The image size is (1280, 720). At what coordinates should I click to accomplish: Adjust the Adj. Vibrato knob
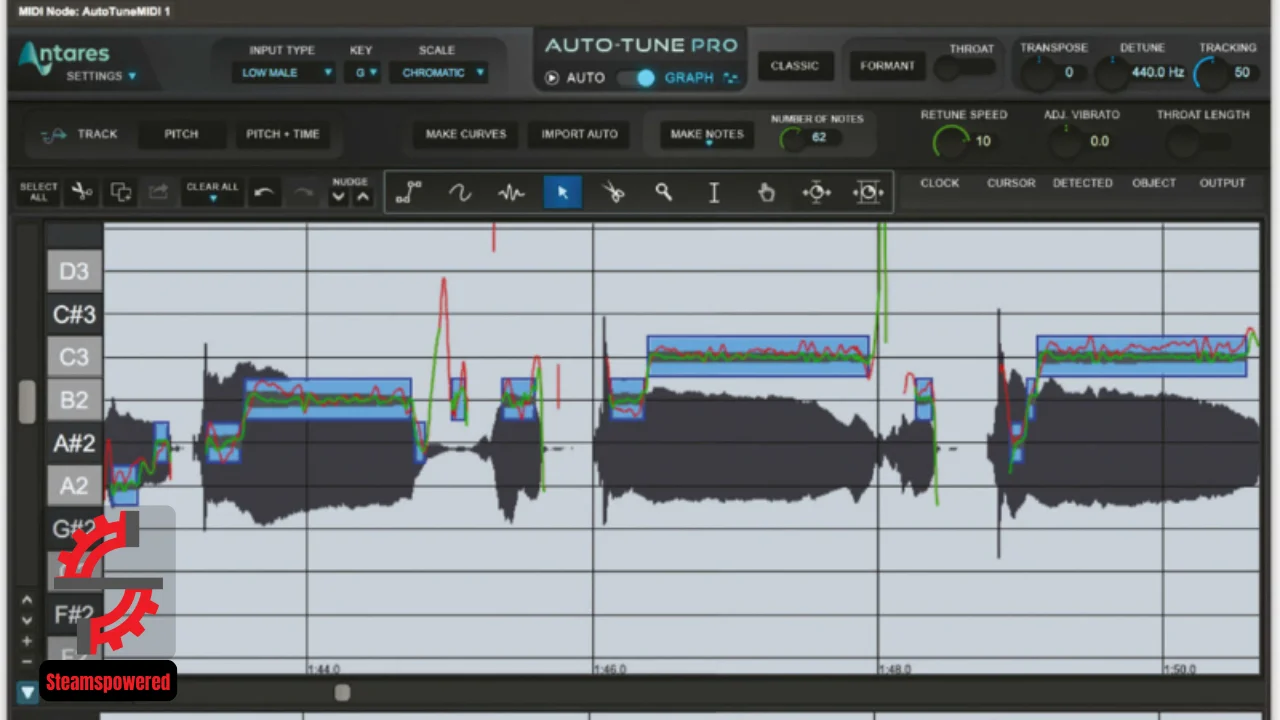tap(1067, 142)
